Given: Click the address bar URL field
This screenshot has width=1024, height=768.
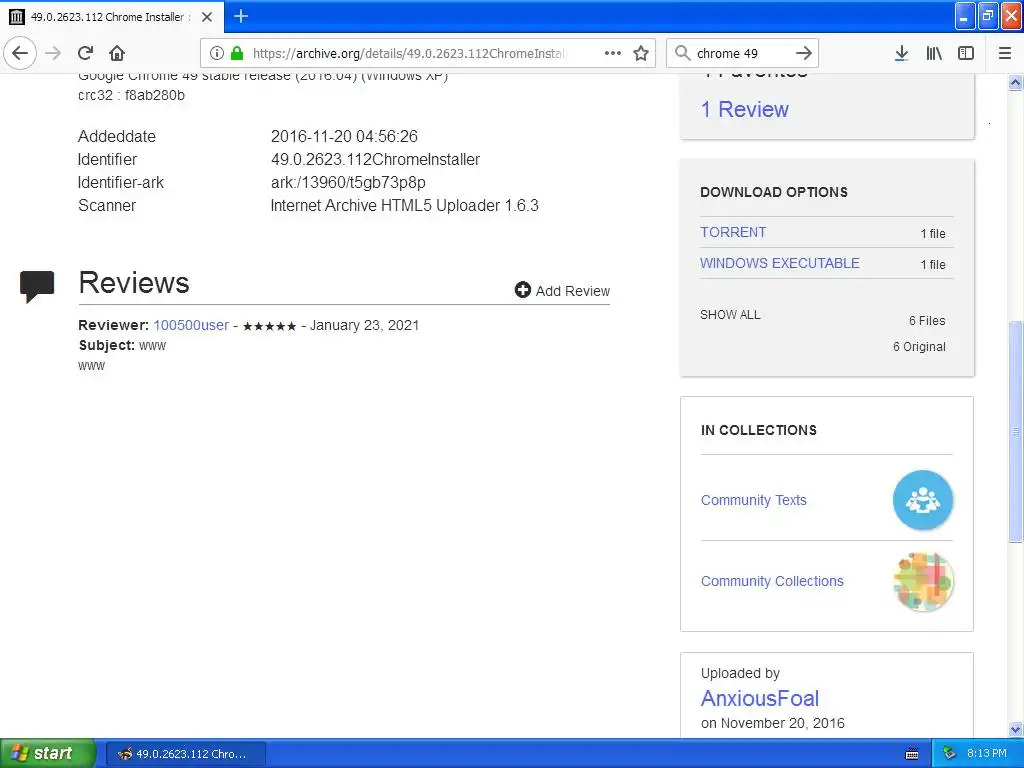Looking at the screenshot, I should 408,53.
